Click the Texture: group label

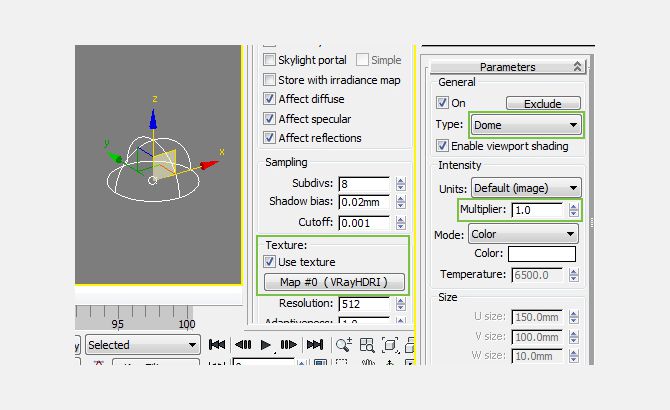point(286,245)
